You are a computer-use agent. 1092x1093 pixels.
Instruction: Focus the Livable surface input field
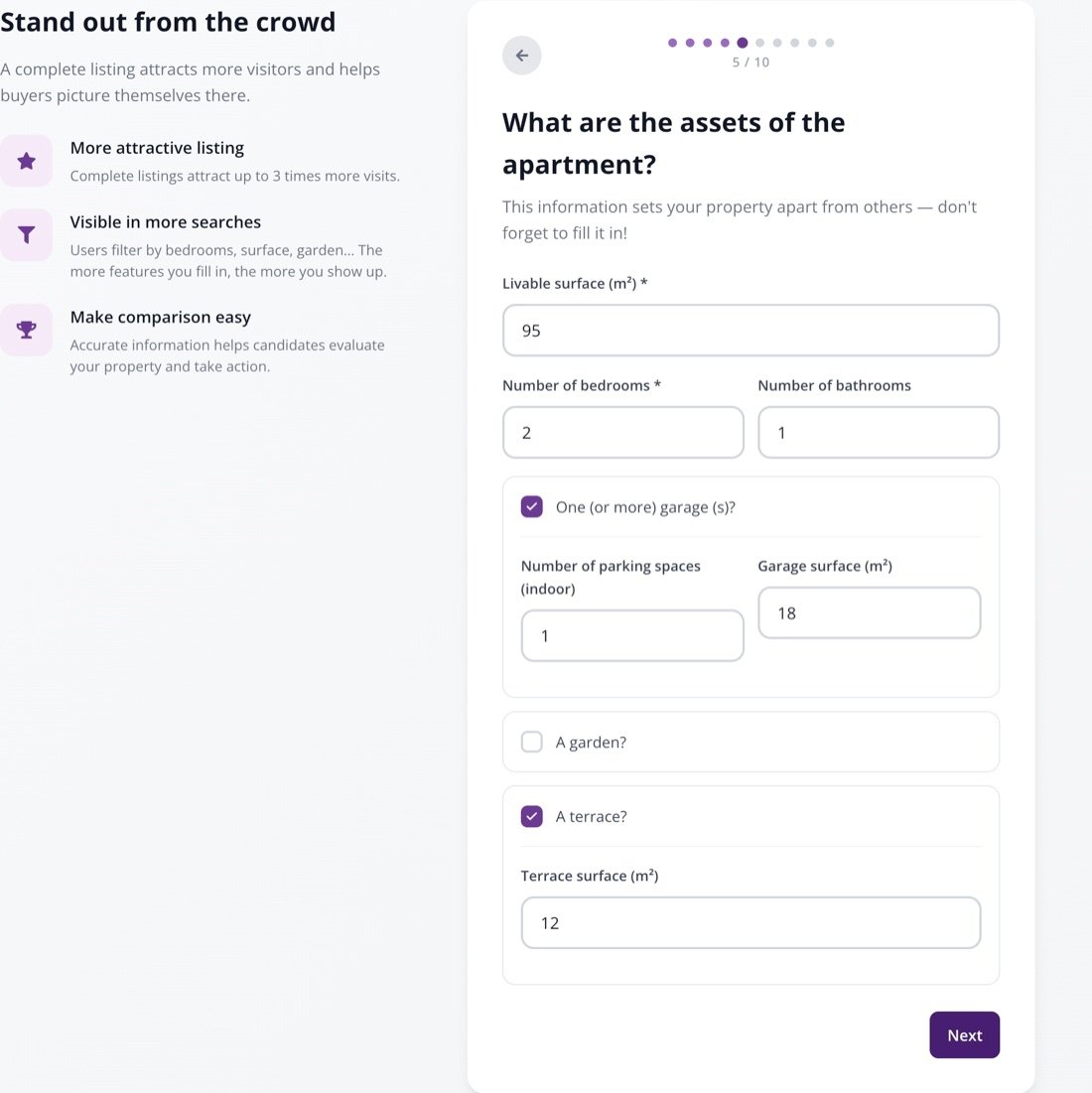751,331
